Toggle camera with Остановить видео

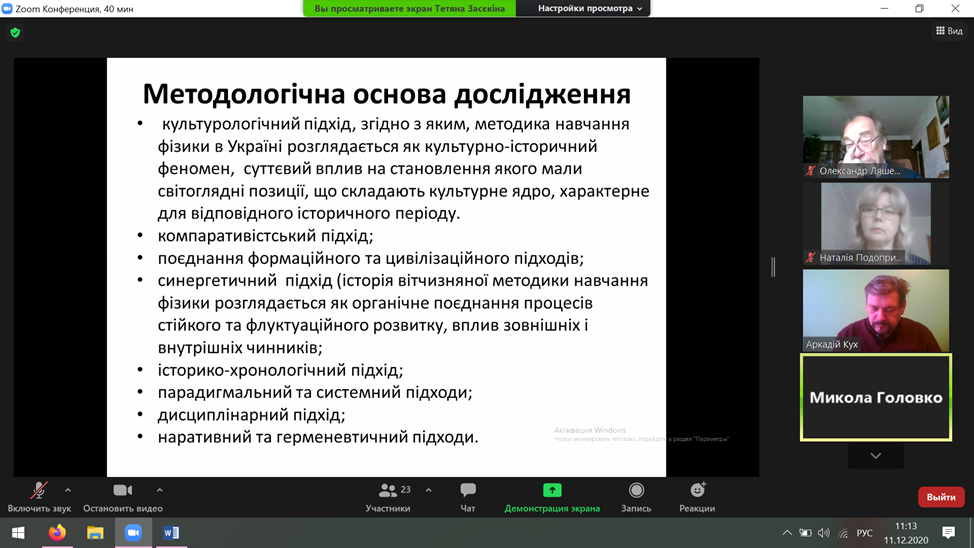[x=123, y=491]
